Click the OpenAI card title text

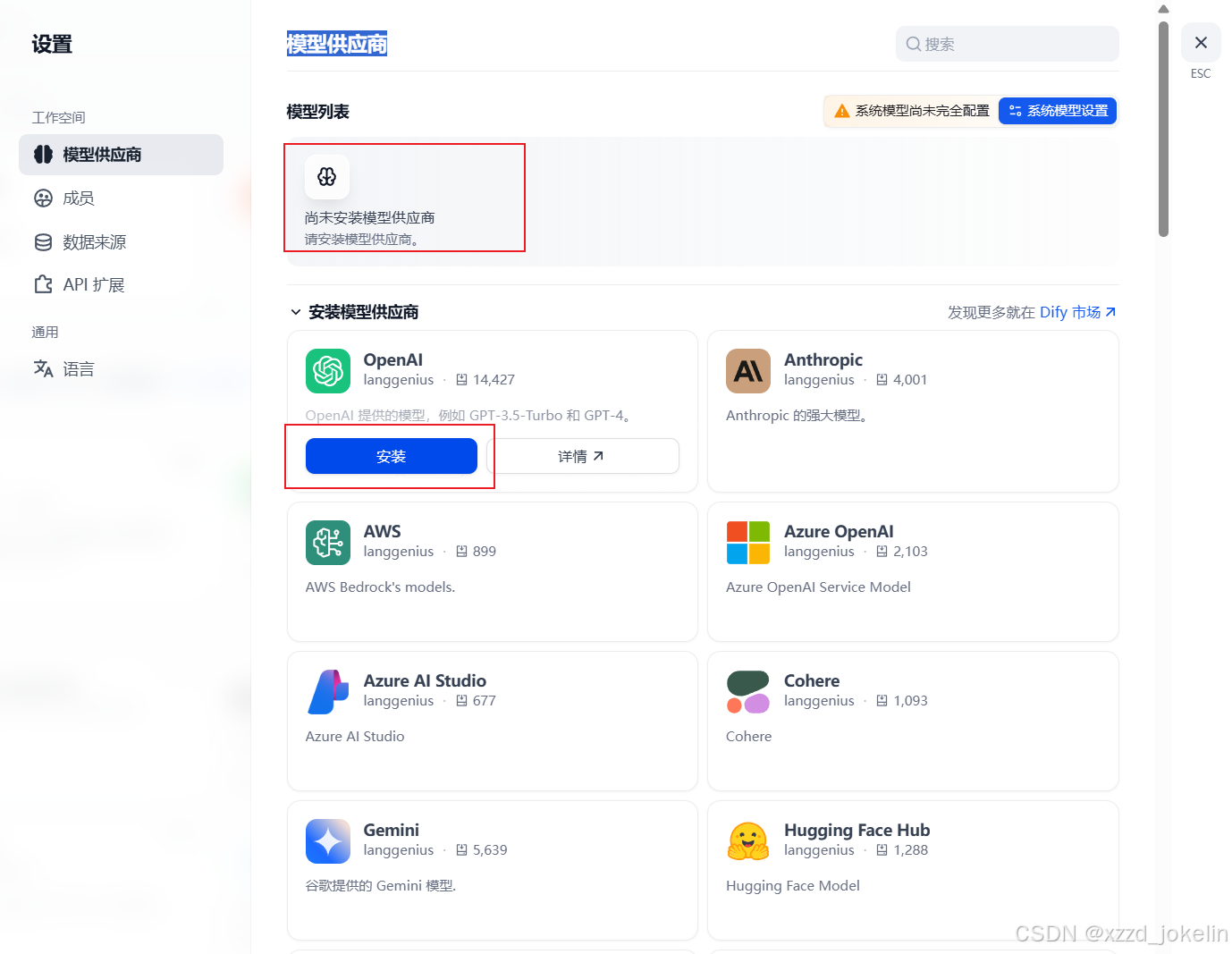click(393, 359)
